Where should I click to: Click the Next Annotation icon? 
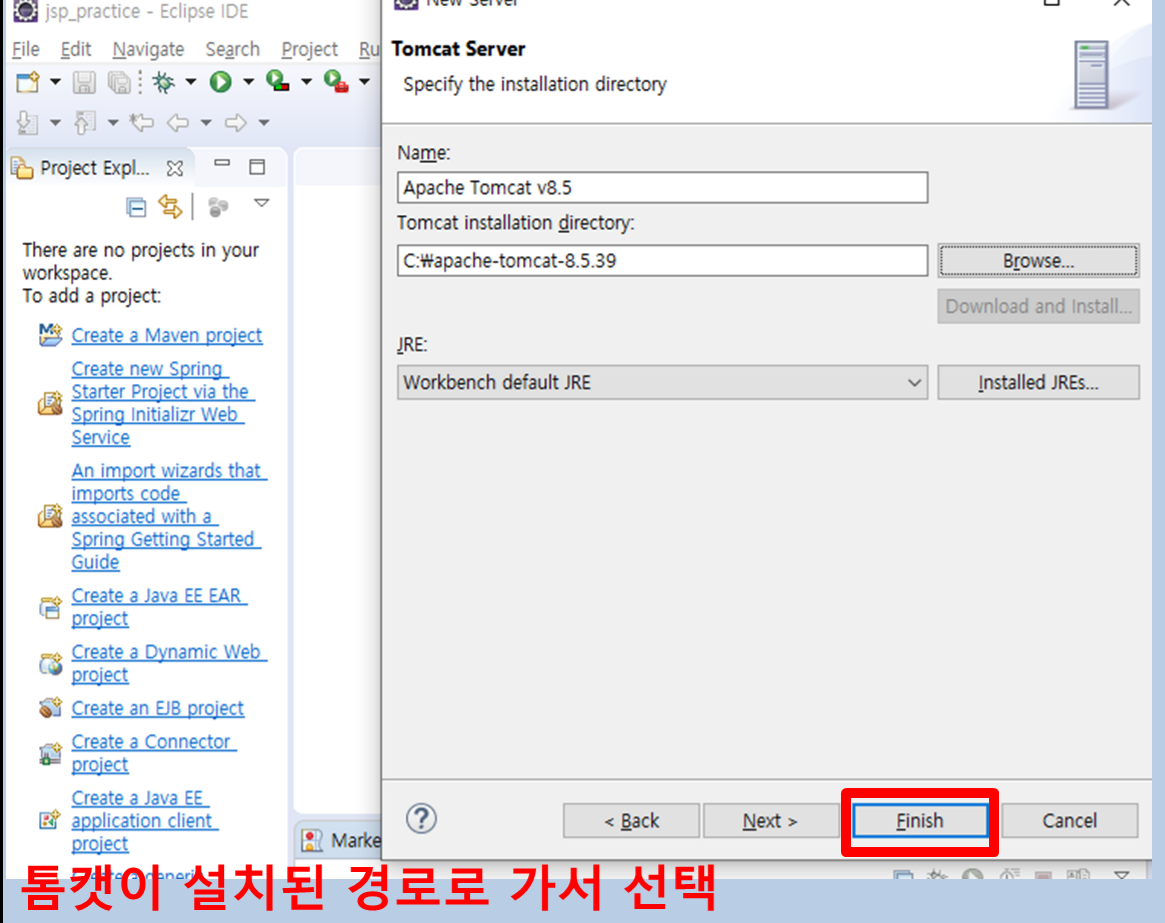(x=27, y=122)
